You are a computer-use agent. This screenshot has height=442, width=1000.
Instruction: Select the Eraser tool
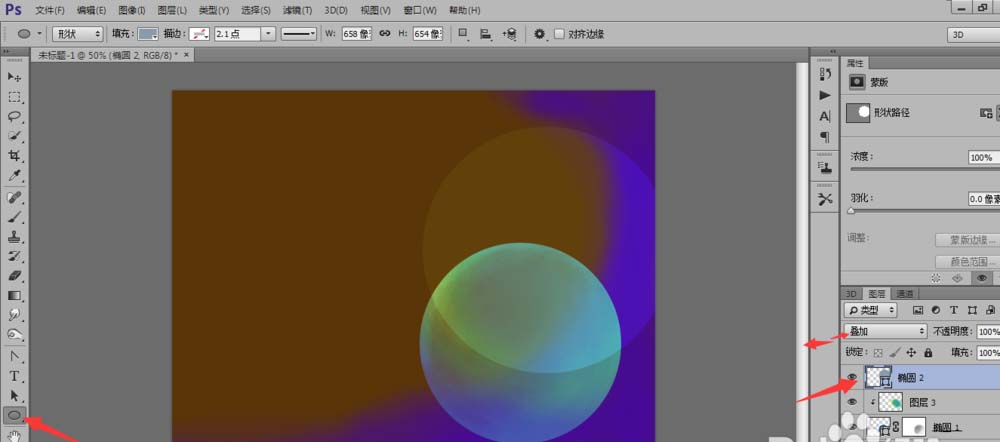(15, 276)
